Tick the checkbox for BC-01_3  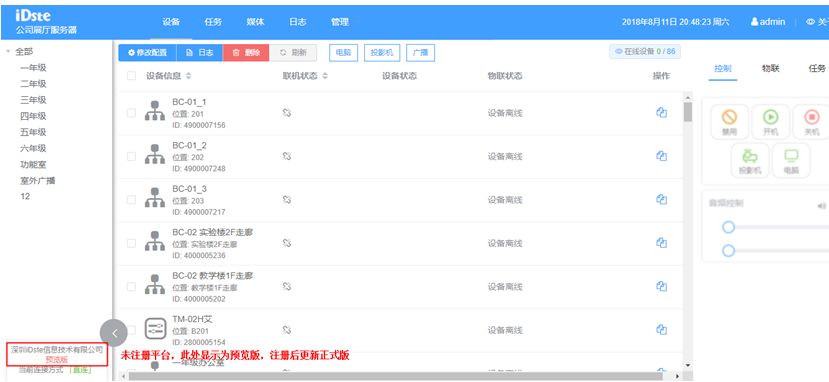[131, 200]
